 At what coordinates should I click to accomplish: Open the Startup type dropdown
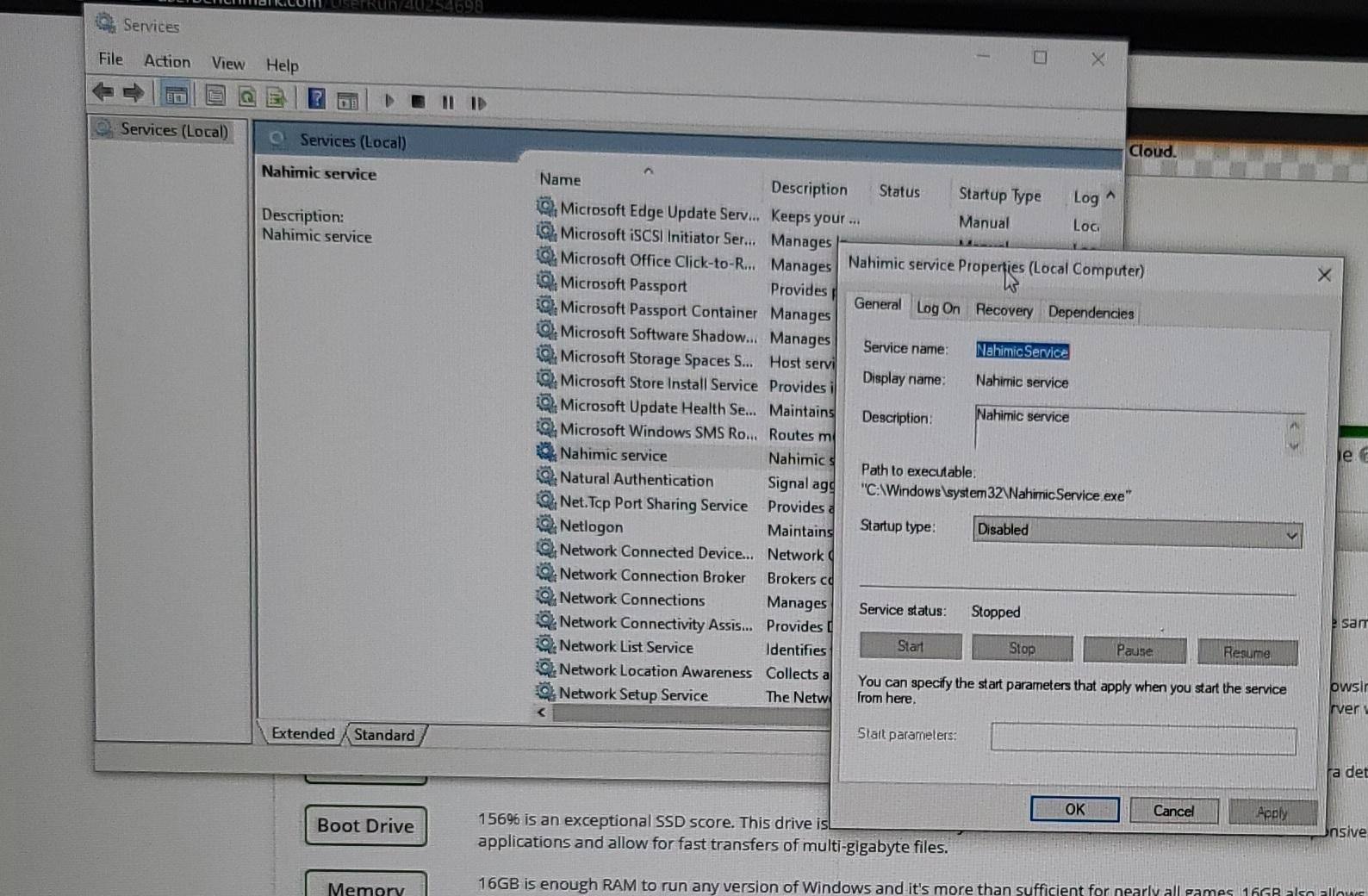point(1136,533)
